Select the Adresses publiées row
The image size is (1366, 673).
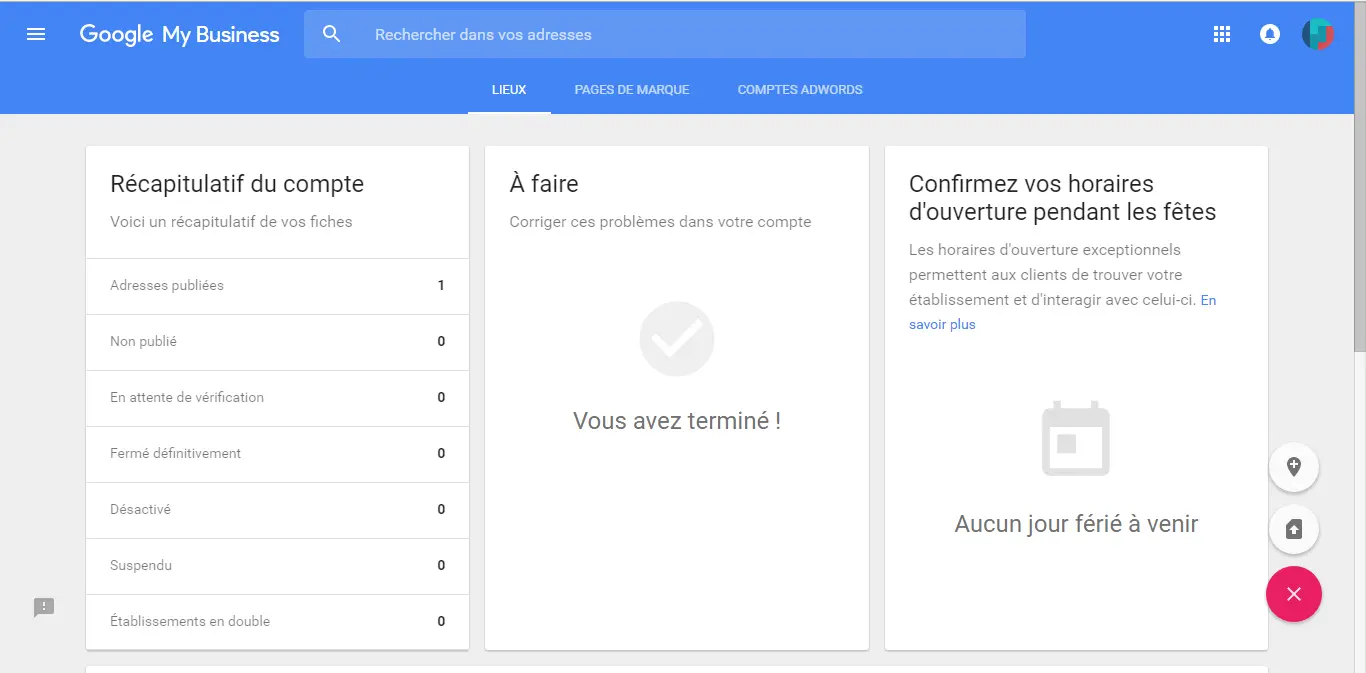pyautogui.click(x=277, y=286)
